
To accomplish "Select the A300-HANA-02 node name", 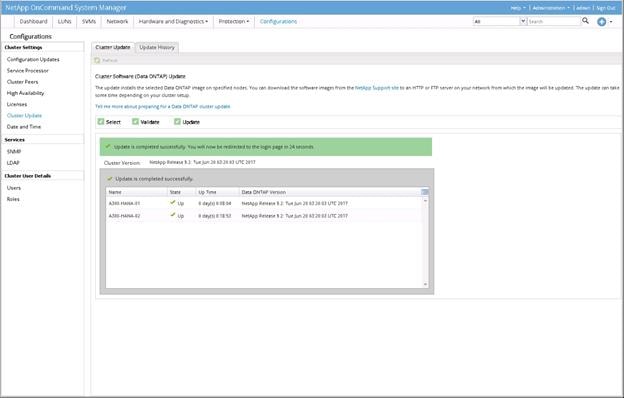I will tap(124, 216).
